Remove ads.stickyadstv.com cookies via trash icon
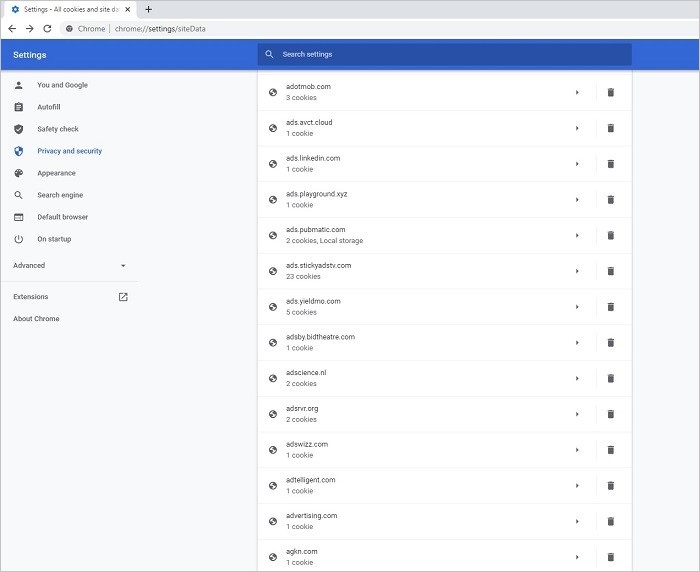The width and height of the screenshot is (700, 572). (611, 271)
